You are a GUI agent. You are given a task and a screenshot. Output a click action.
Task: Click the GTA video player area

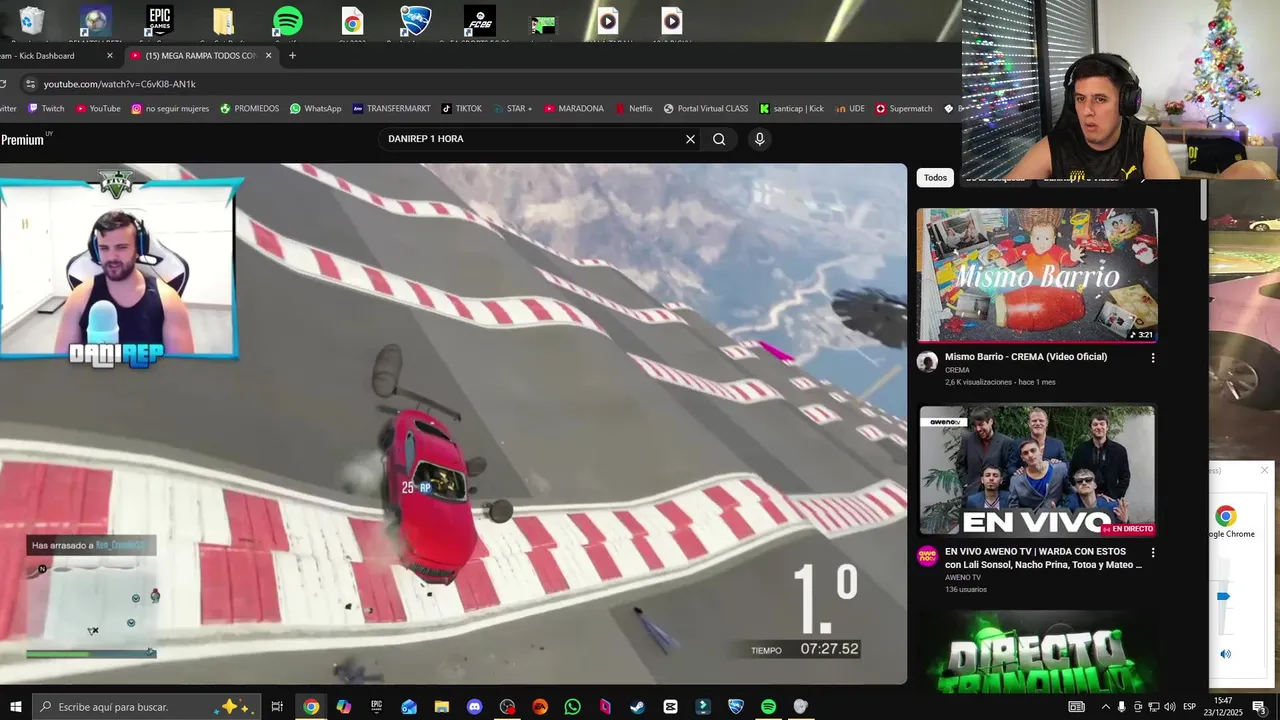[453, 424]
